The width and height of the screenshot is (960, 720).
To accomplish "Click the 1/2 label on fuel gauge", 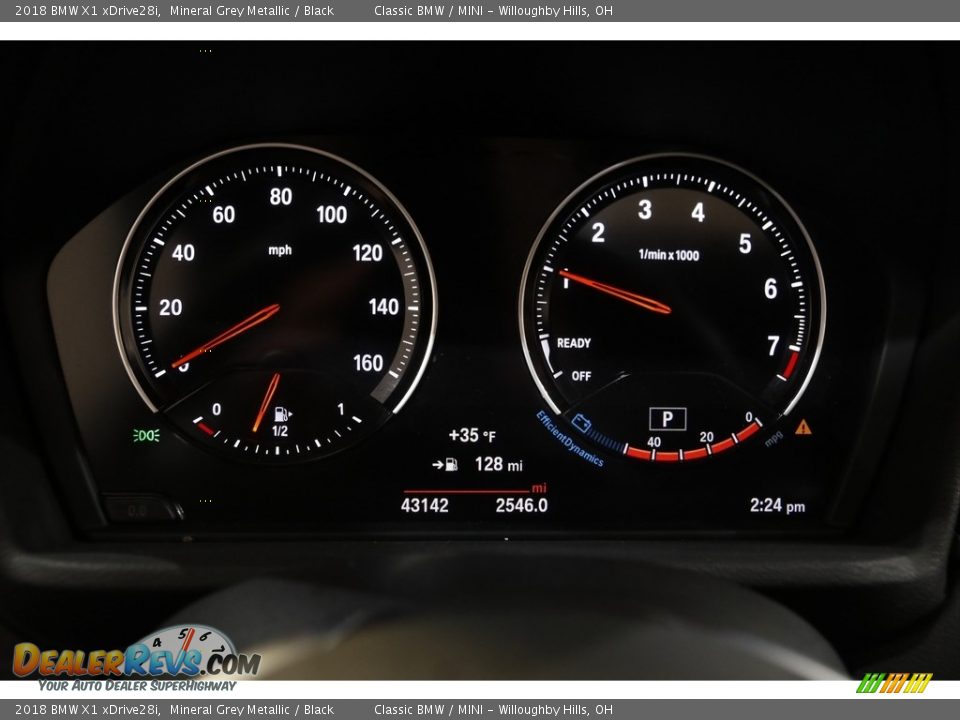I will pyautogui.click(x=280, y=431).
